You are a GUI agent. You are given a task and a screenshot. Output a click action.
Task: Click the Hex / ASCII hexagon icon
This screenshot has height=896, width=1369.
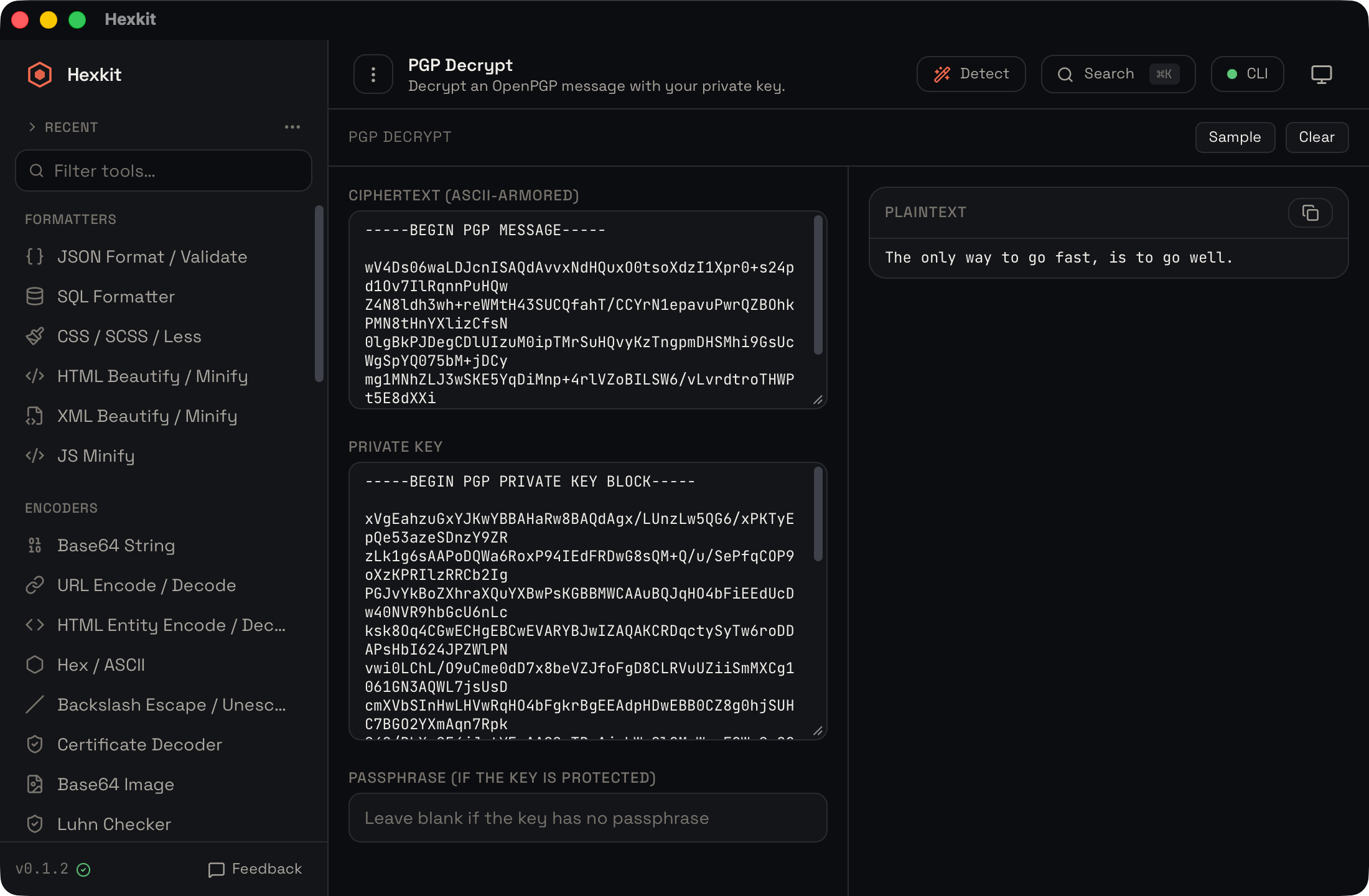click(x=35, y=665)
